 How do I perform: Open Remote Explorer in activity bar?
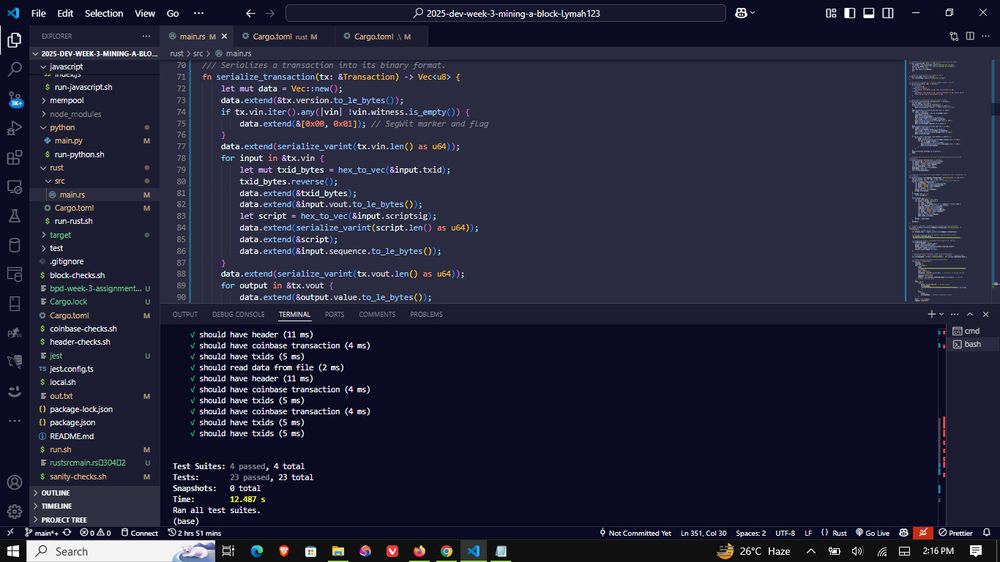click(14, 187)
